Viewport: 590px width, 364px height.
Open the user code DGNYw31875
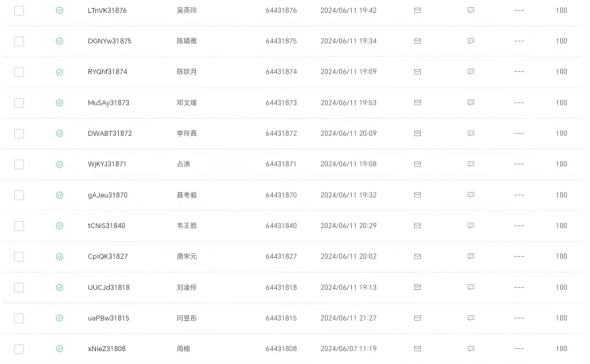coord(109,41)
